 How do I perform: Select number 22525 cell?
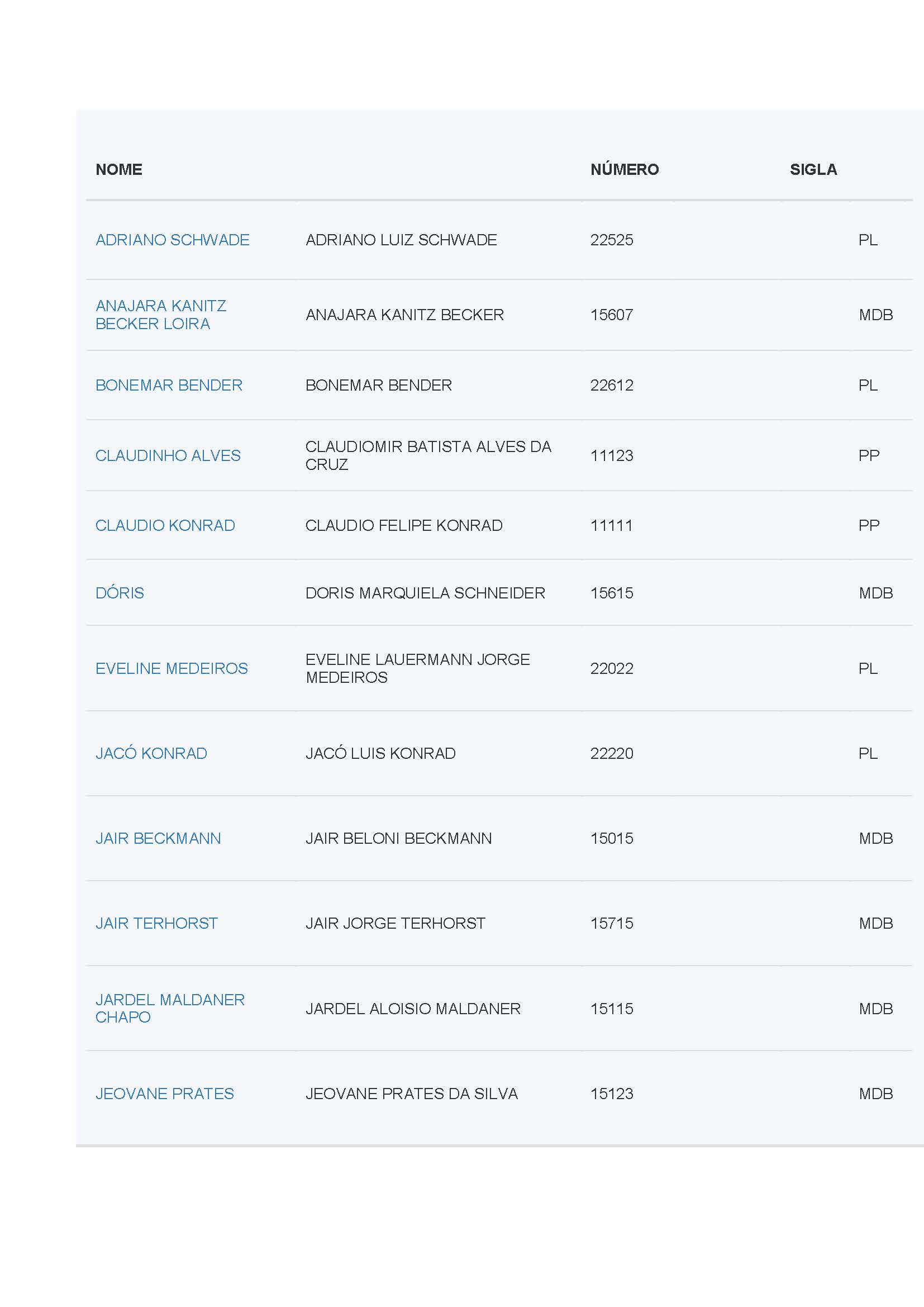coord(612,240)
